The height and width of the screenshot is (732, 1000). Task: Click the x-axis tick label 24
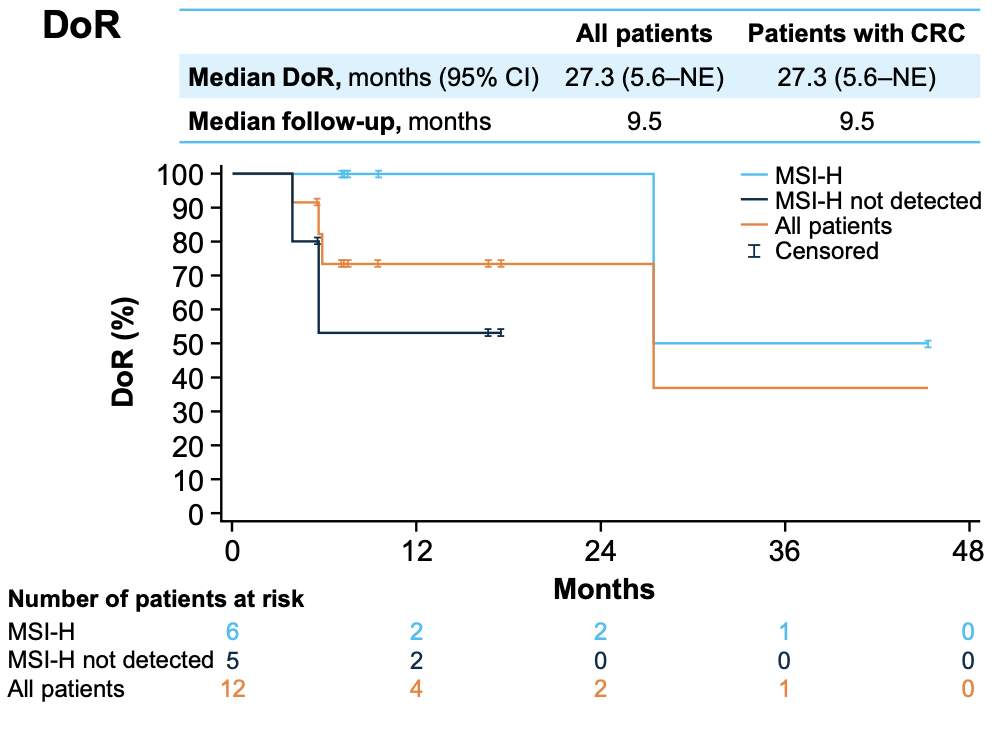coord(600,552)
